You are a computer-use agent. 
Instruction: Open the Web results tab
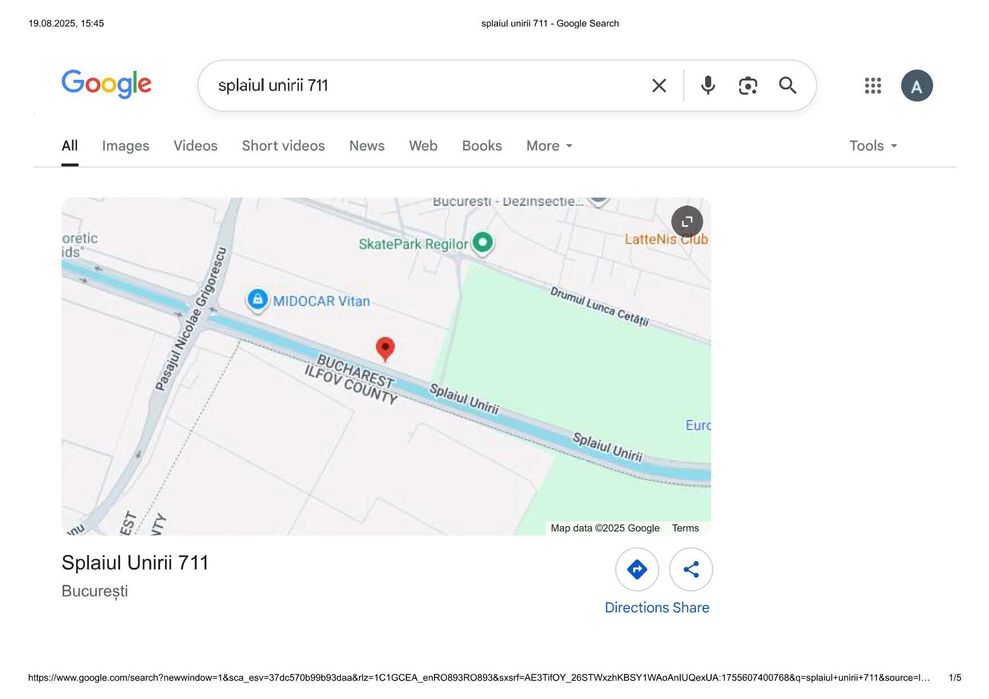423,146
